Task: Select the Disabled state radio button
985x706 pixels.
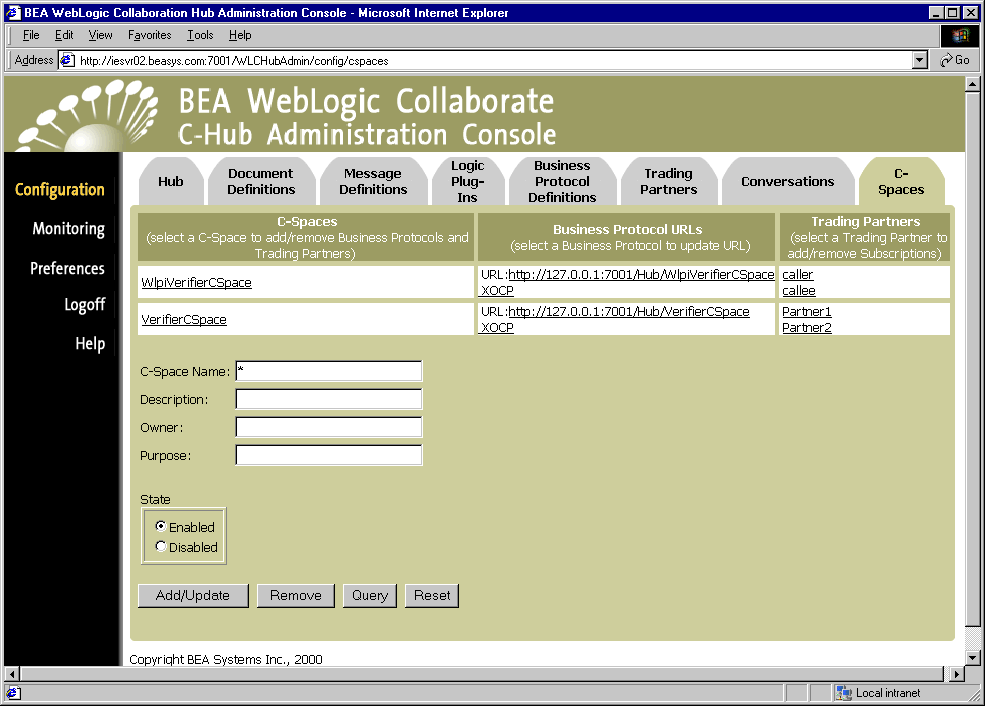Action: click(x=161, y=546)
